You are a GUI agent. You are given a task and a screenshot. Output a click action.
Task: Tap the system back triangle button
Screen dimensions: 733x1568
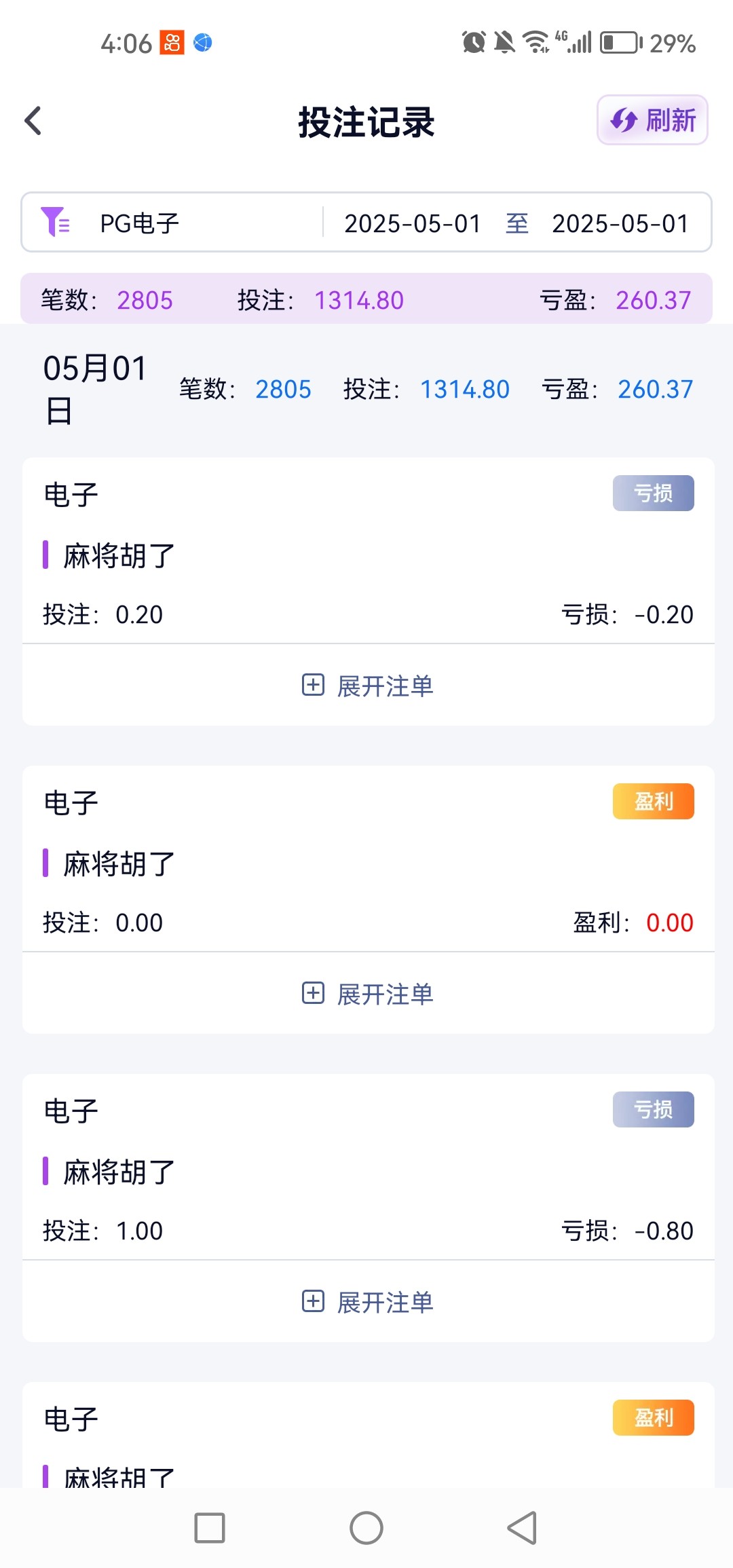point(522,1528)
